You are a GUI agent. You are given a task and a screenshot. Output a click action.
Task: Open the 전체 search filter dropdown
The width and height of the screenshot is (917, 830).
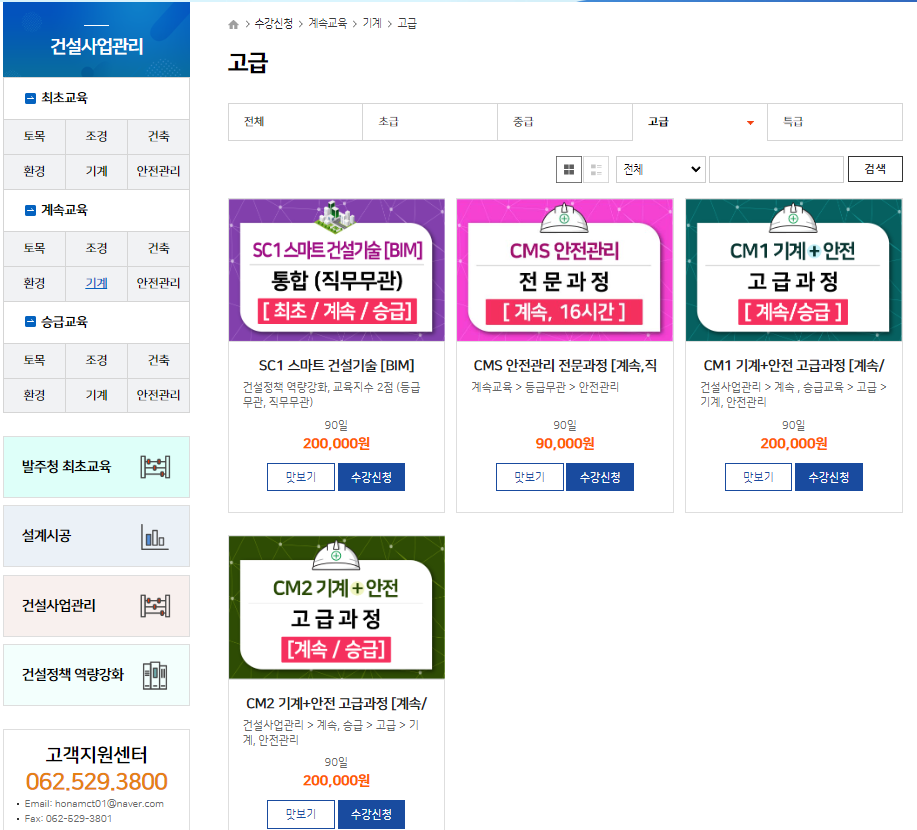tap(660, 170)
